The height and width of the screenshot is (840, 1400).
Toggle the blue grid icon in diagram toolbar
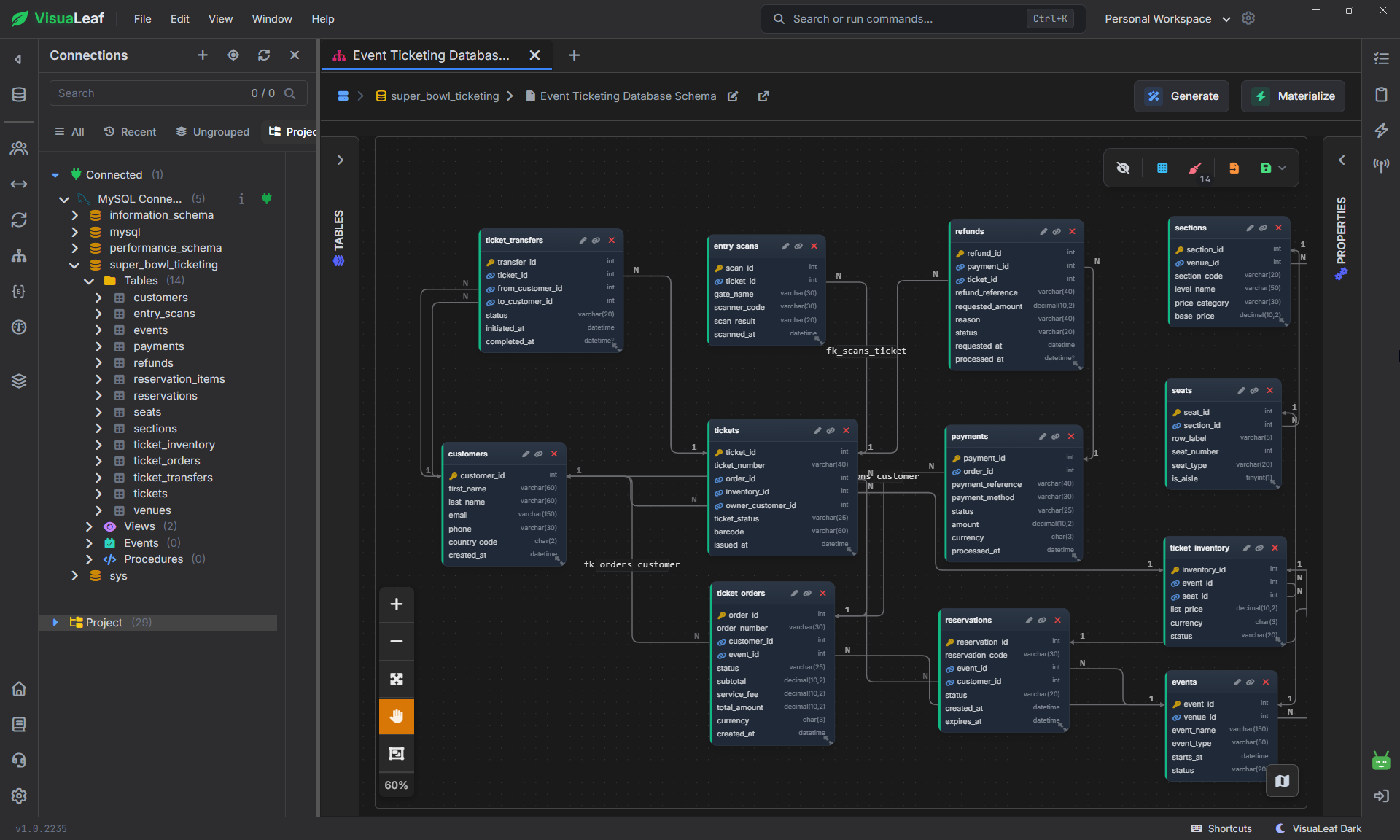pos(1162,168)
